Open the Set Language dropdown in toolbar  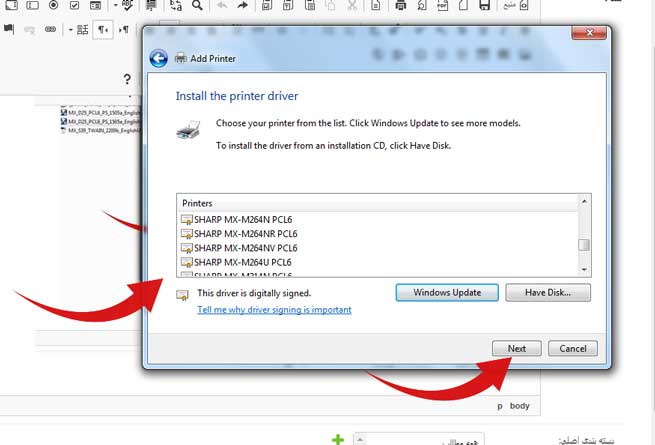click(x=79, y=30)
